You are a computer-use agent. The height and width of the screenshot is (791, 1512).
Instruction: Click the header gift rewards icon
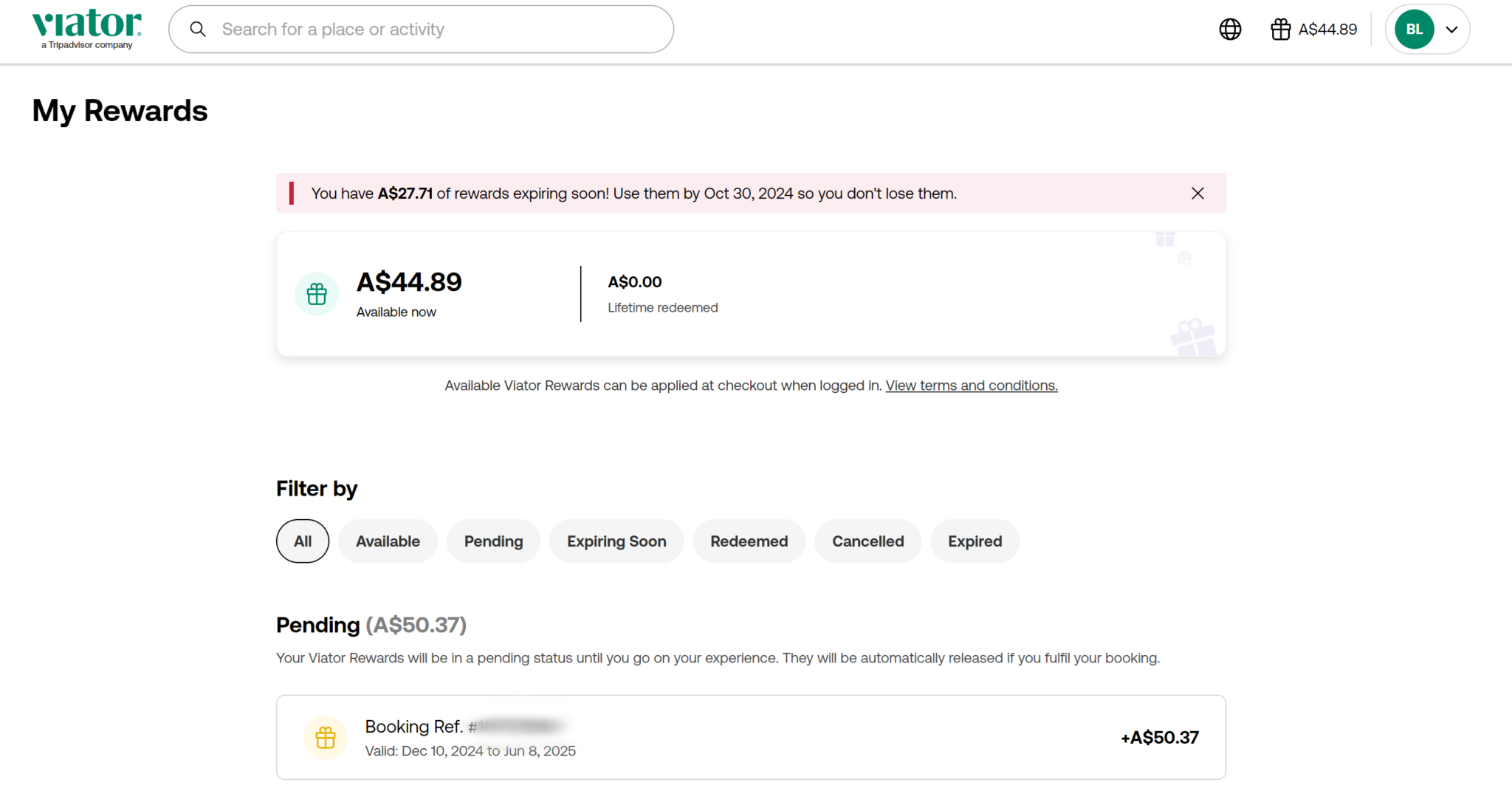1280,30
